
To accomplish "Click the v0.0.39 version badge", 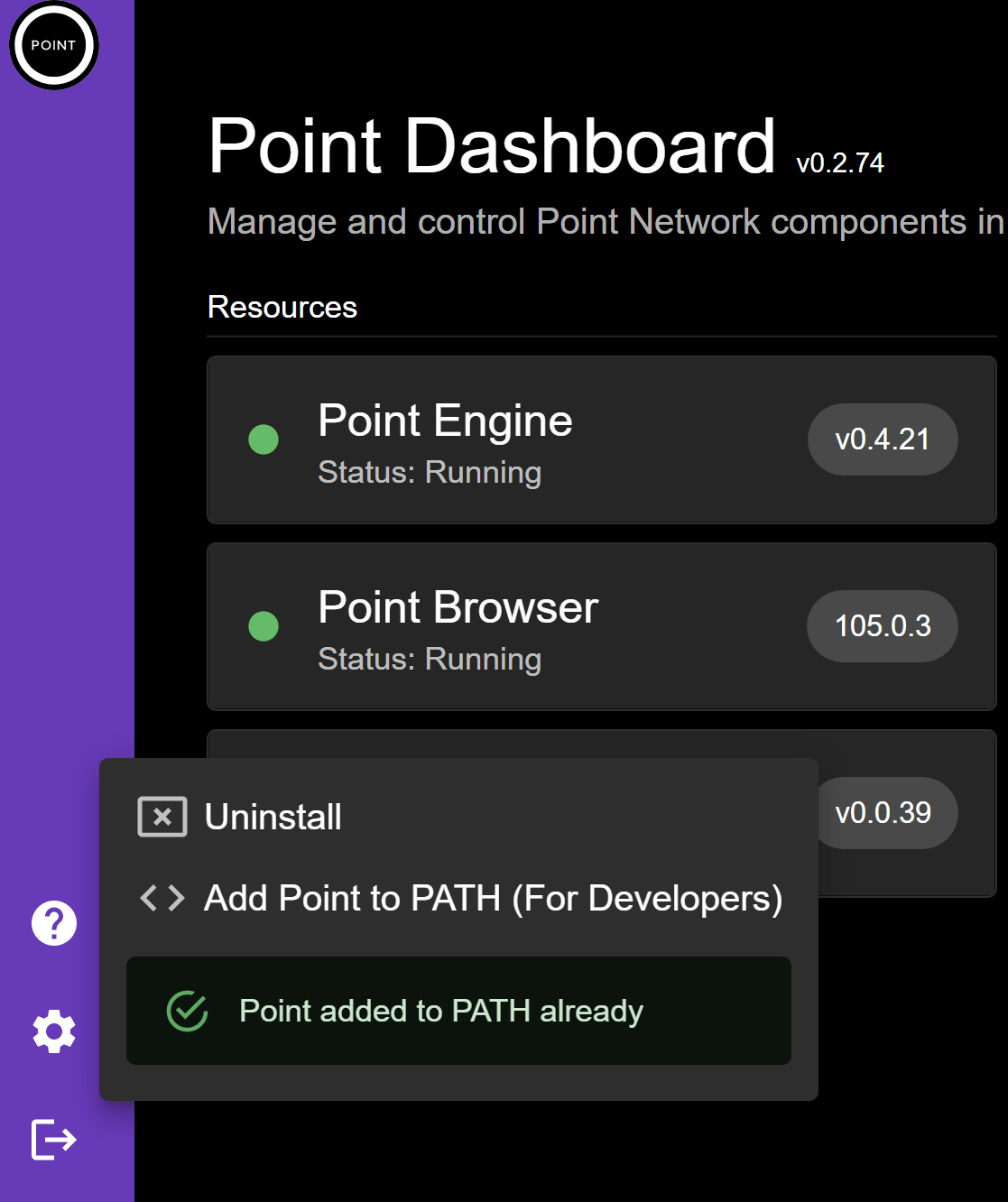I will [885, 813].
